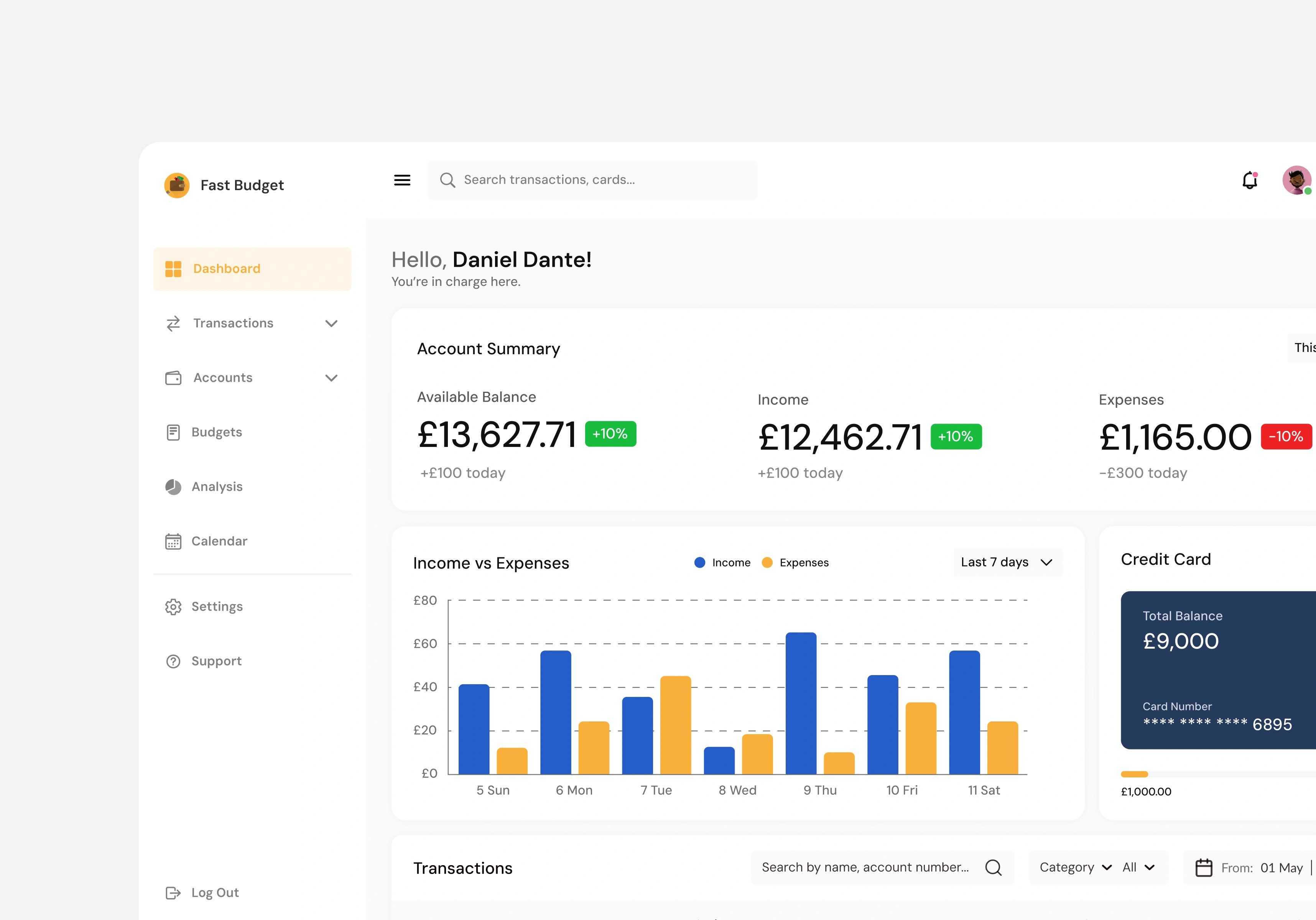Open the notifications bell
Image resolution: width=1316 pixels, height=920 pixels.
coord(1250,181)
